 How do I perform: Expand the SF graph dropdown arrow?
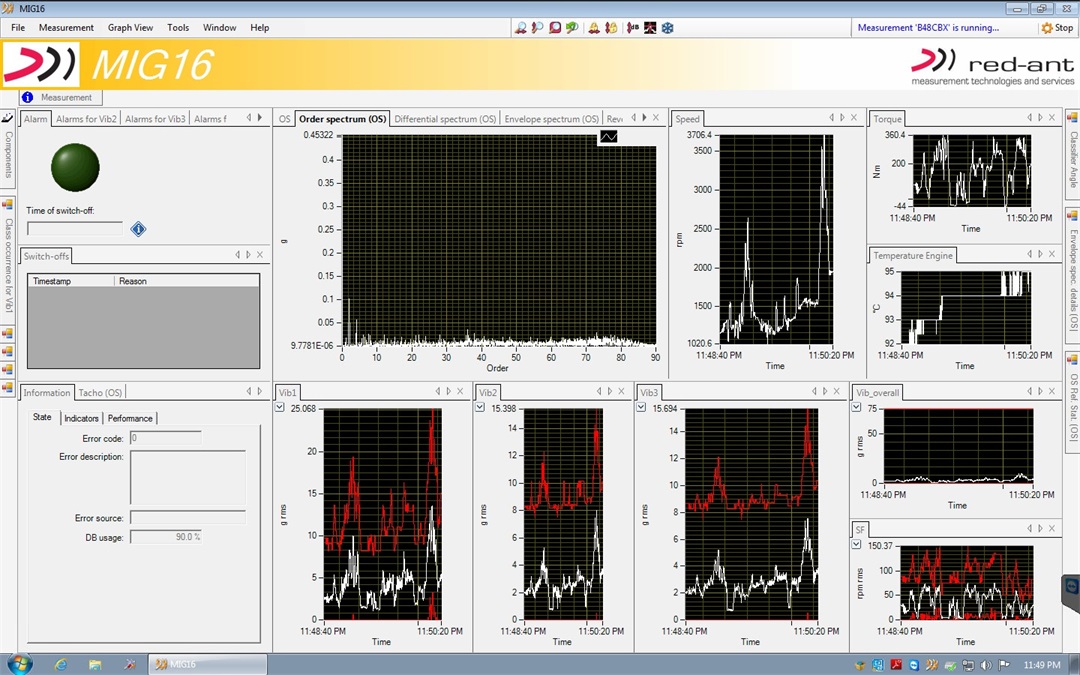point(857,545)
